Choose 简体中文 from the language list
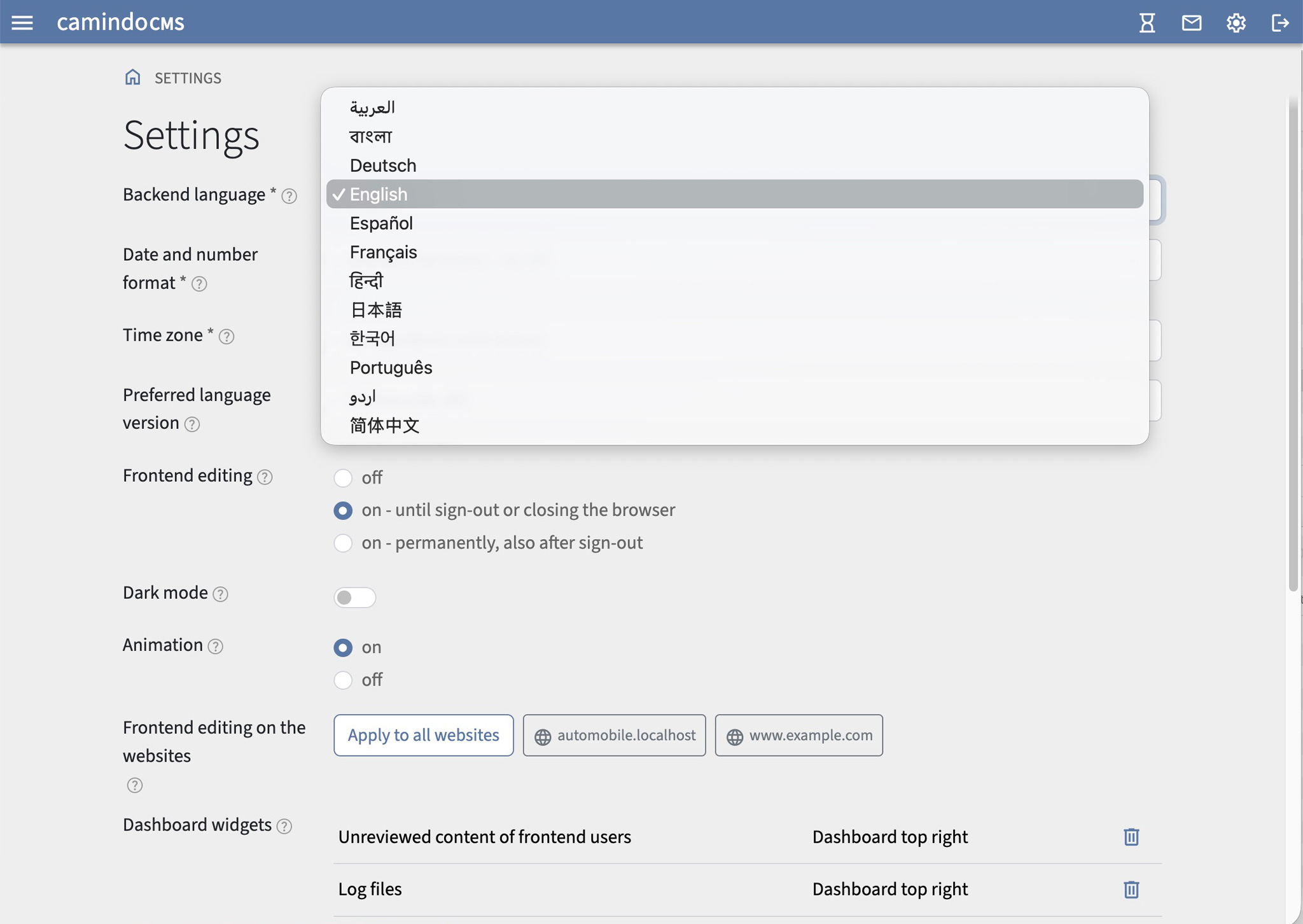 tap(734, 425)
